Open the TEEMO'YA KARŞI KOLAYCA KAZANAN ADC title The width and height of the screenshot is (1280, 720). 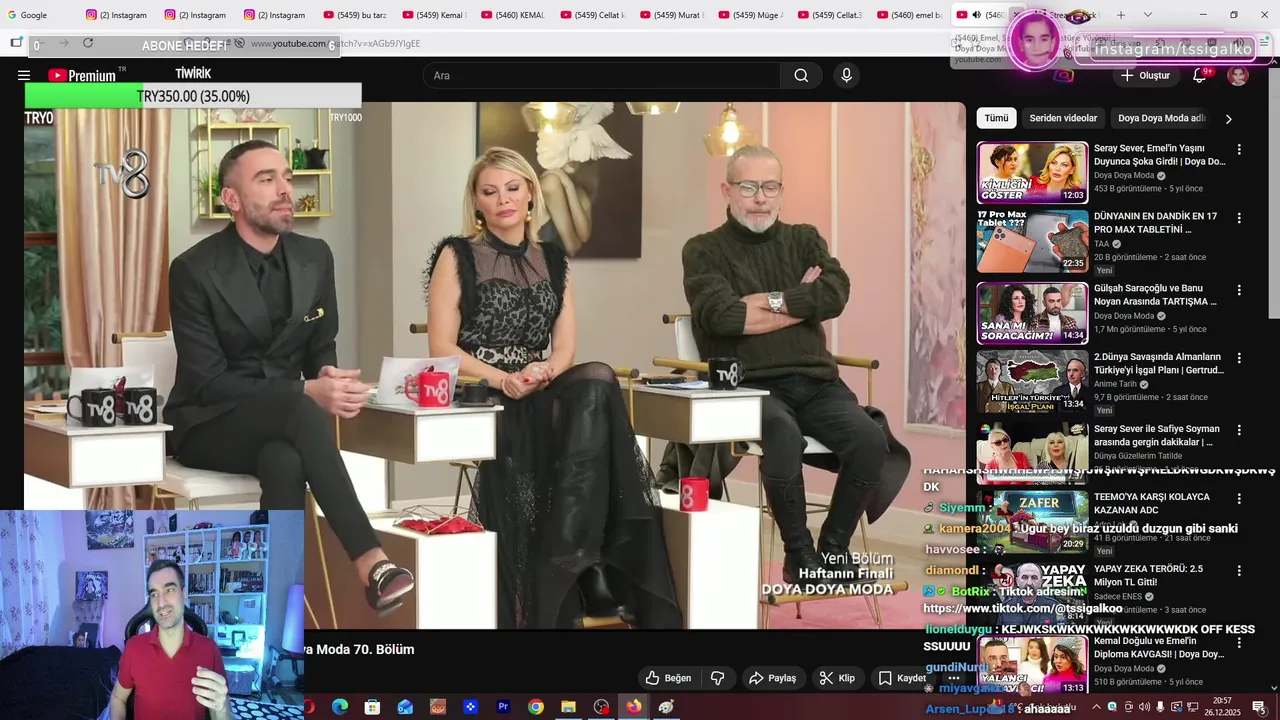[x=1152, y=503]
